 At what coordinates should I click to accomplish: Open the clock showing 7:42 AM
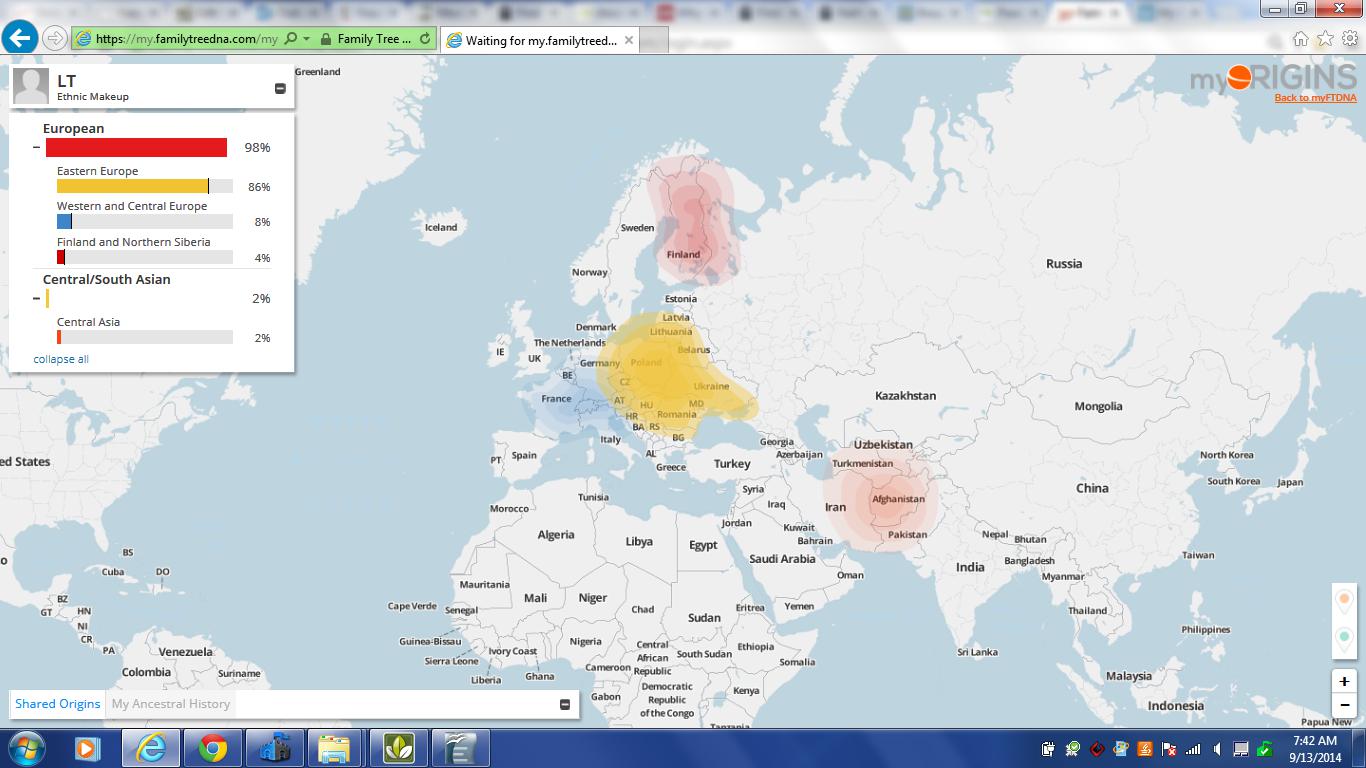click(1314, 748)
